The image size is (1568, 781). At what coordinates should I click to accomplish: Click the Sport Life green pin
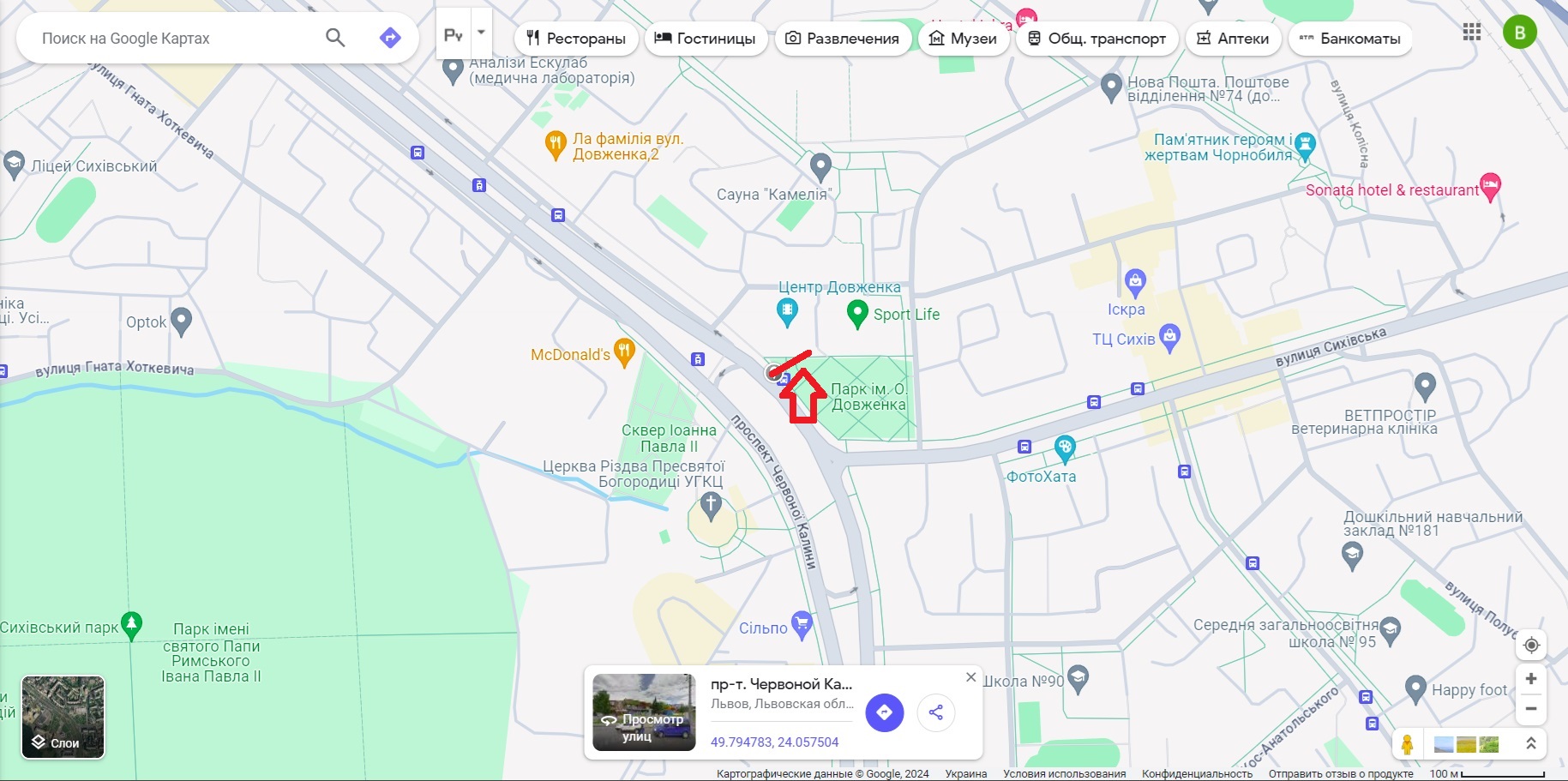(857, 314)
